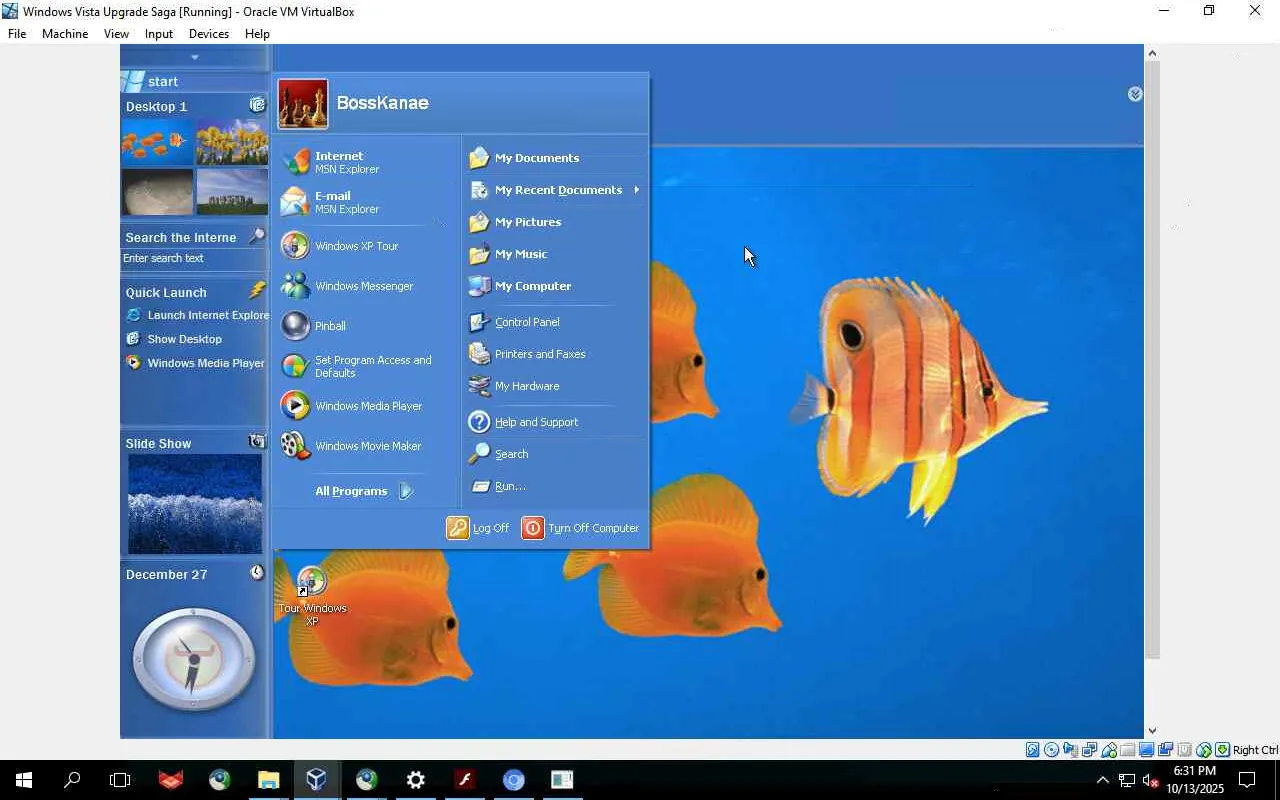Open Internet MSN Explorer from Start menu
Viewport: 1280px width, 800px height.
click(x=365, y=162)
